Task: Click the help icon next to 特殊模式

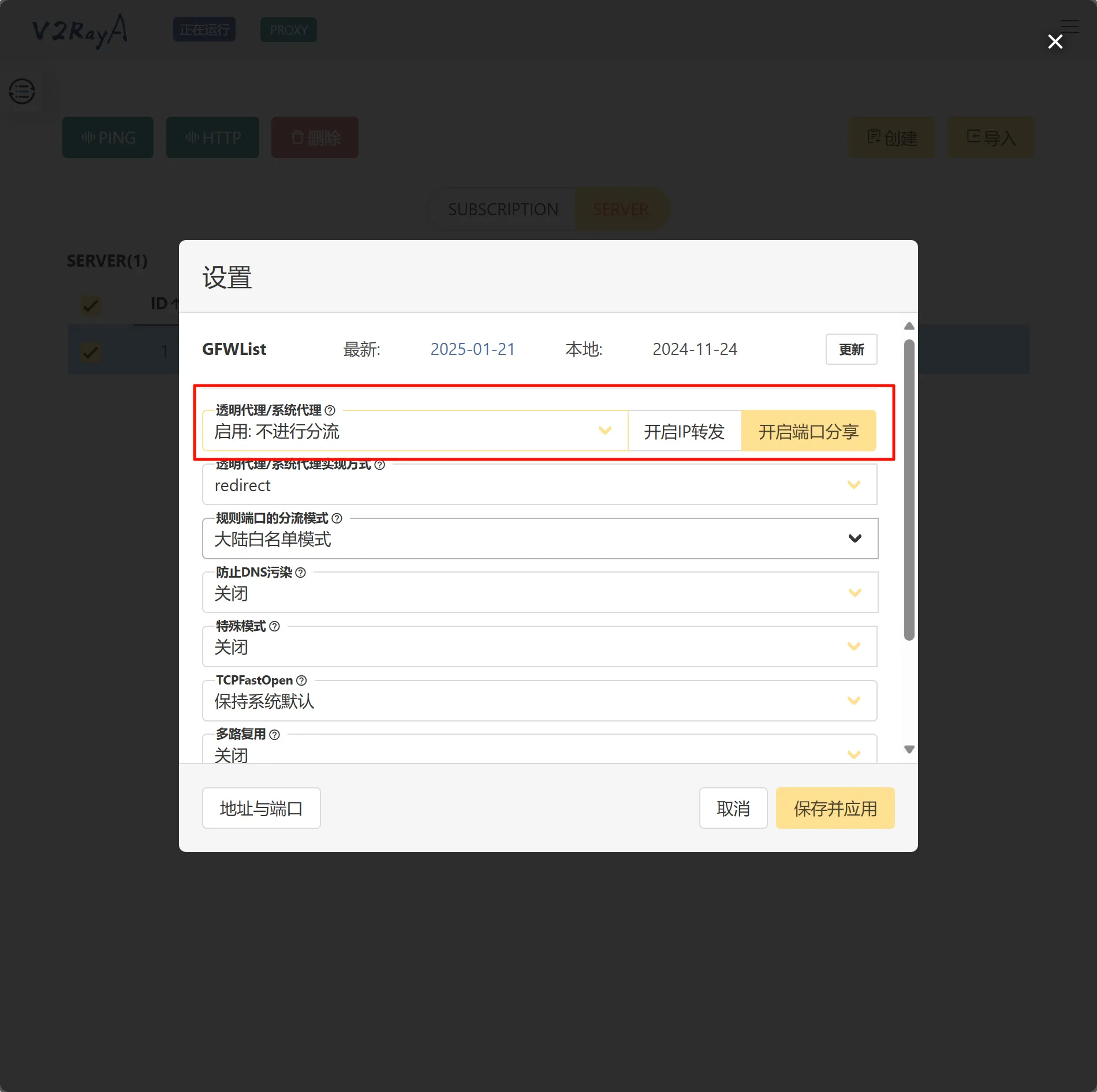Action: [275, 626]
